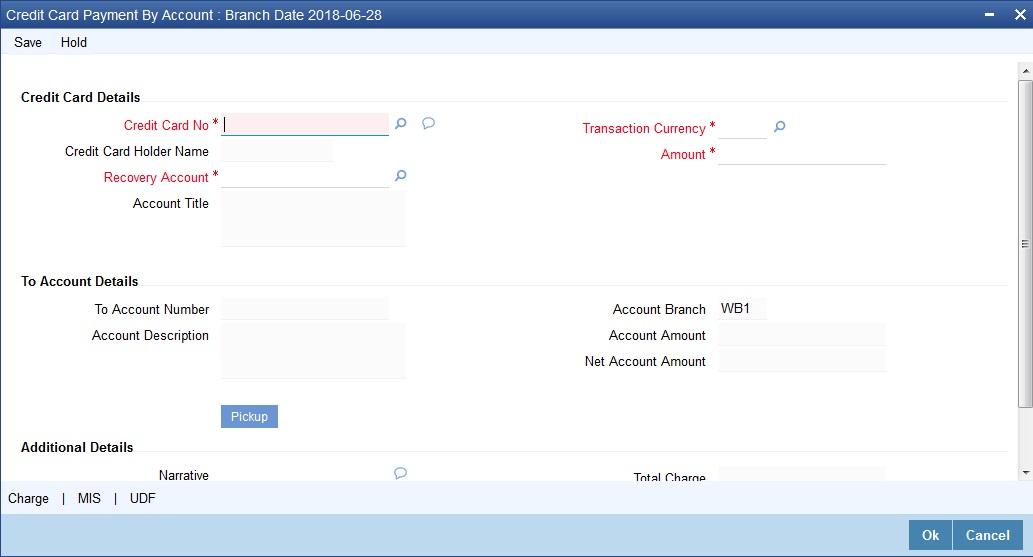
Task: Click the Account Amount label
Action: 657,335
